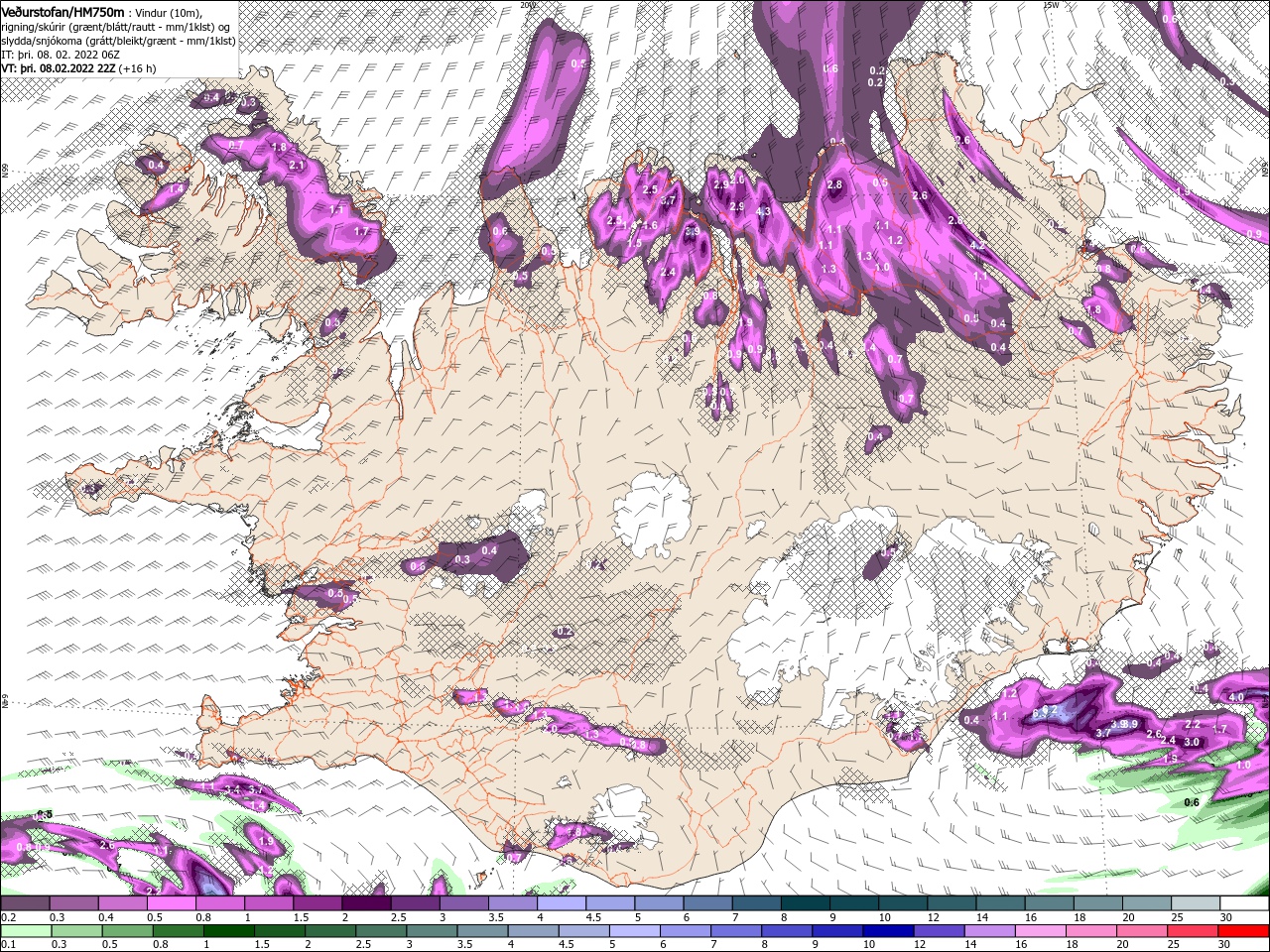The width and height of the screenshot is (1270, 952).
Task: Click the '4.2' precipitation value on the map
Action: pyautogui.click(x=977, y=245)
